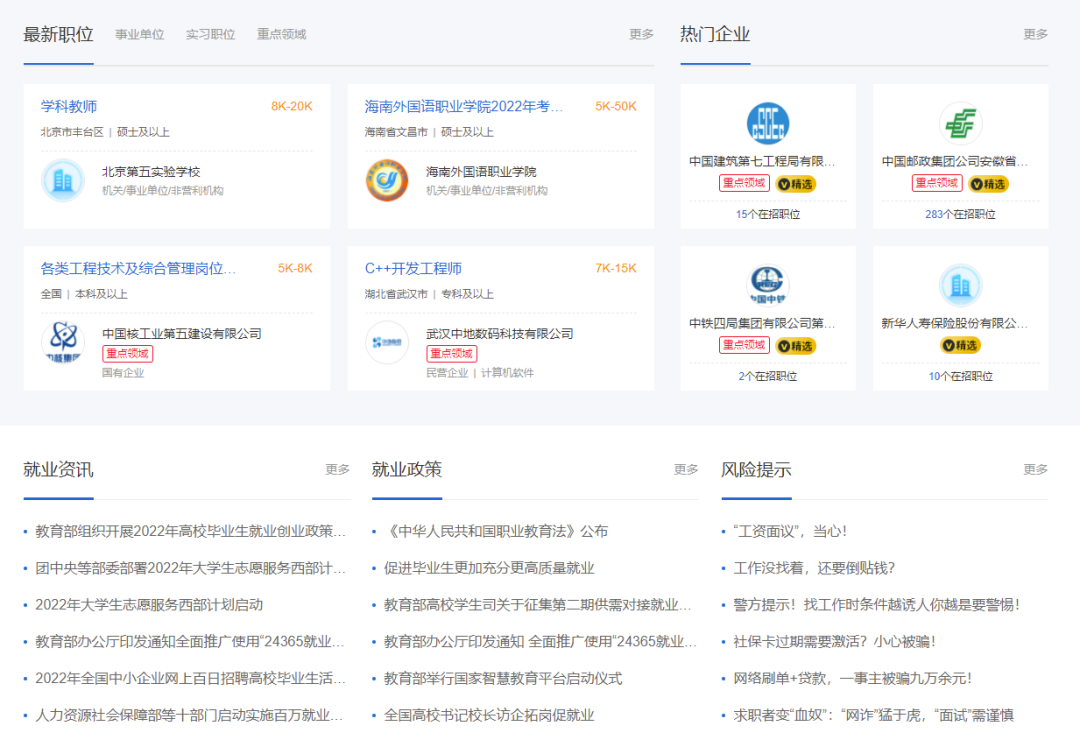Open 更多 link for 最新职位

(x=641, y=34)
